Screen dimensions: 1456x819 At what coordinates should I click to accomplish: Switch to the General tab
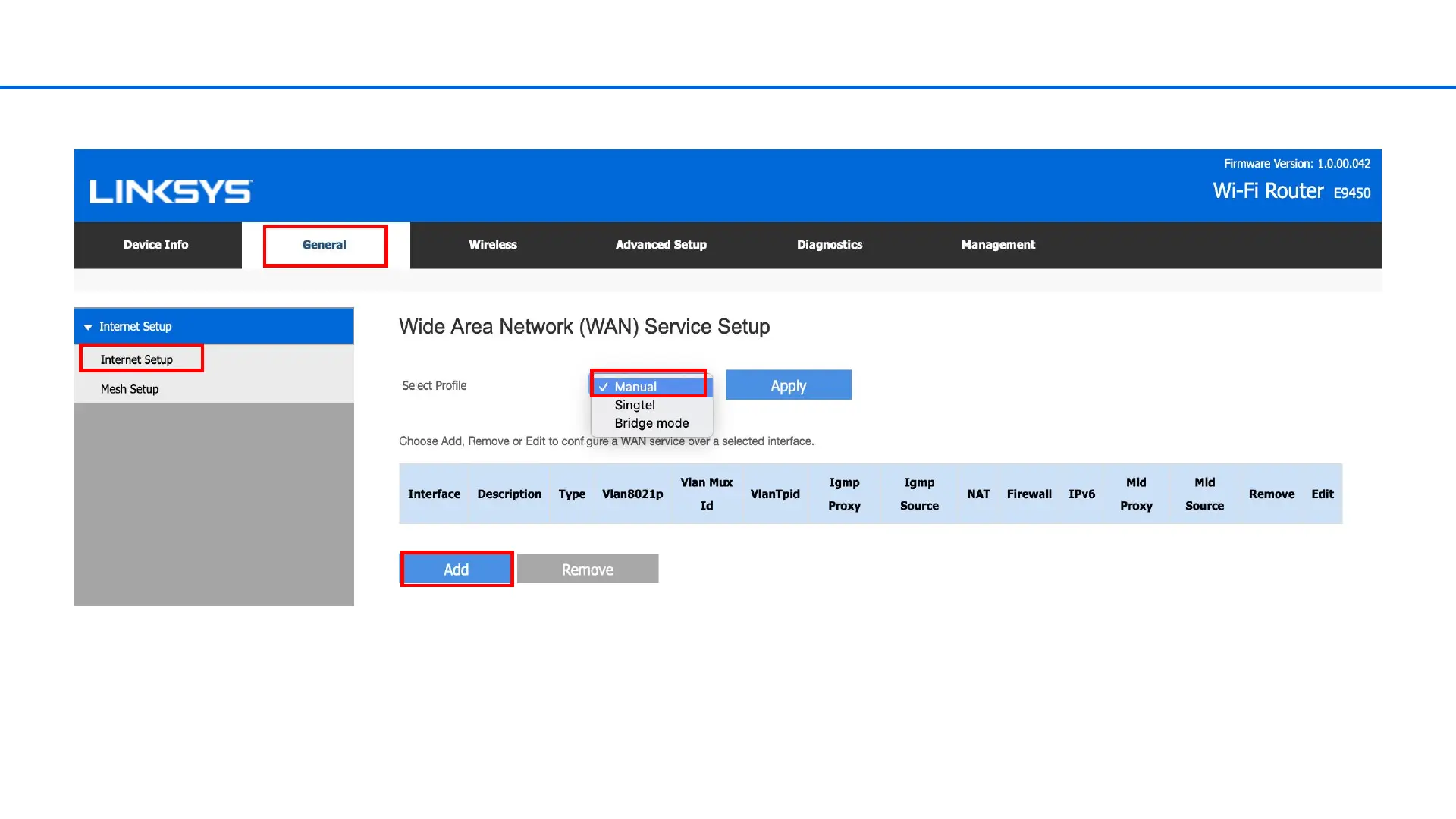[x=325, y=245]
